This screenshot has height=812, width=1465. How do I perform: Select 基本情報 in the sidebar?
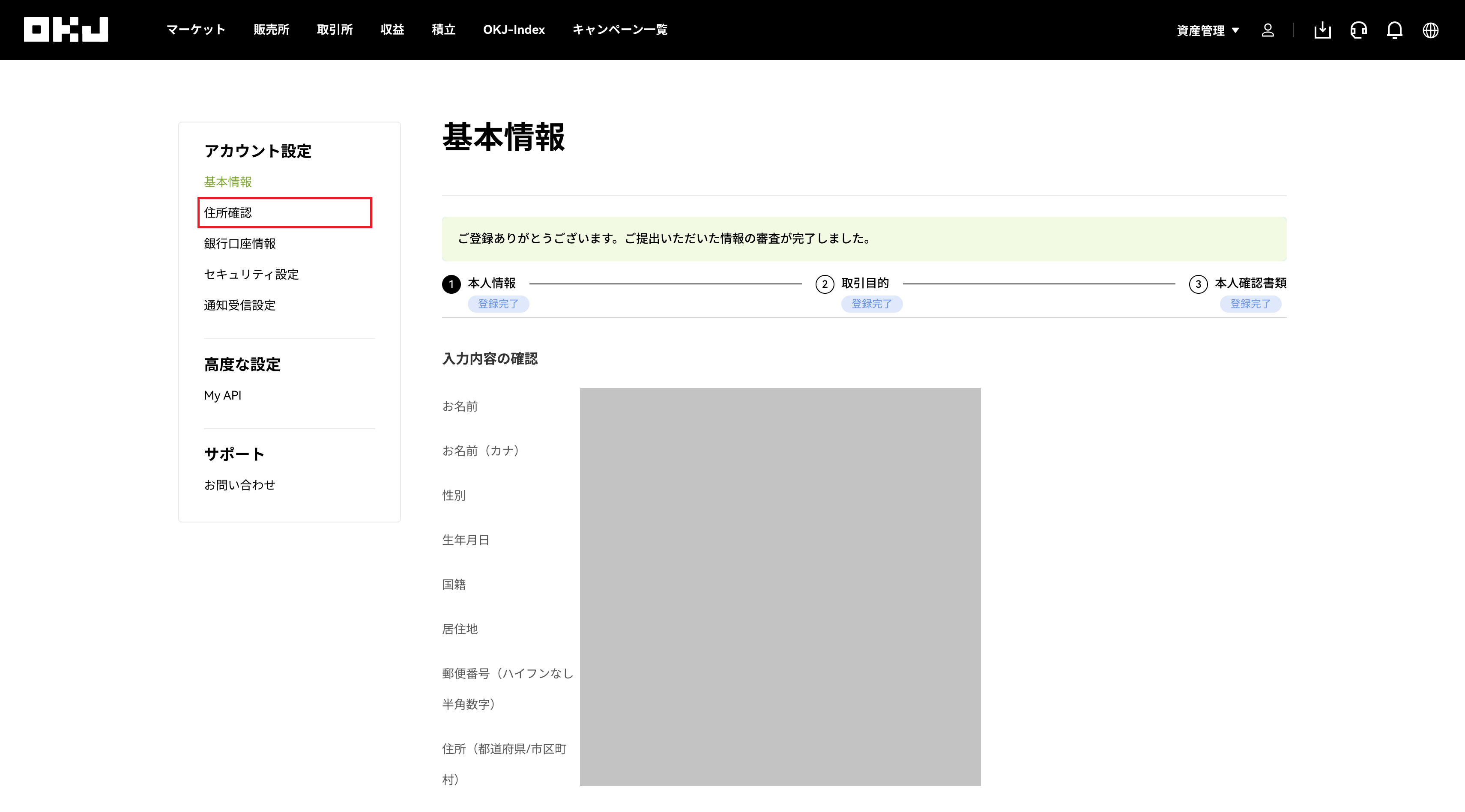[227, 182]
